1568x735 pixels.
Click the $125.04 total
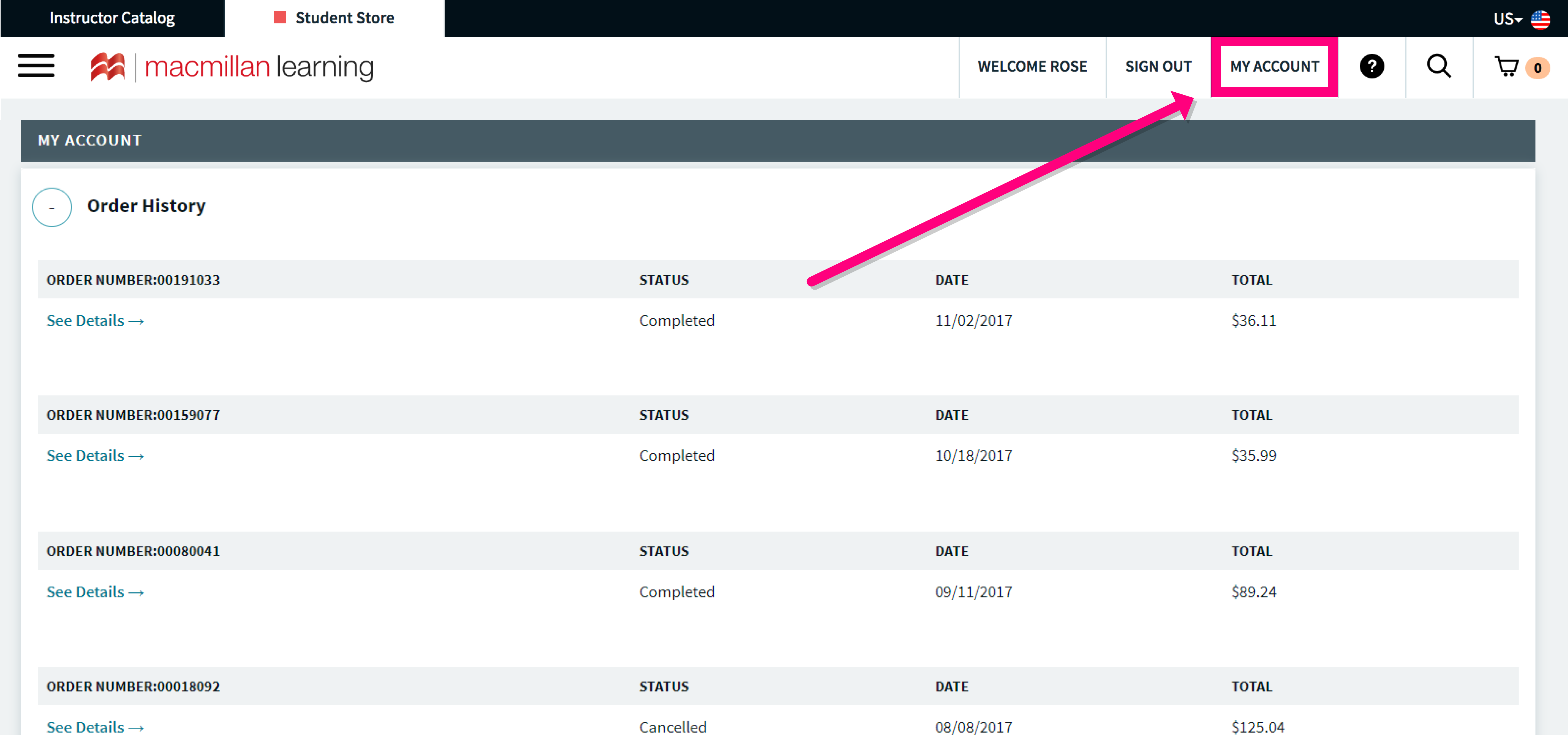pos(1258,726)
